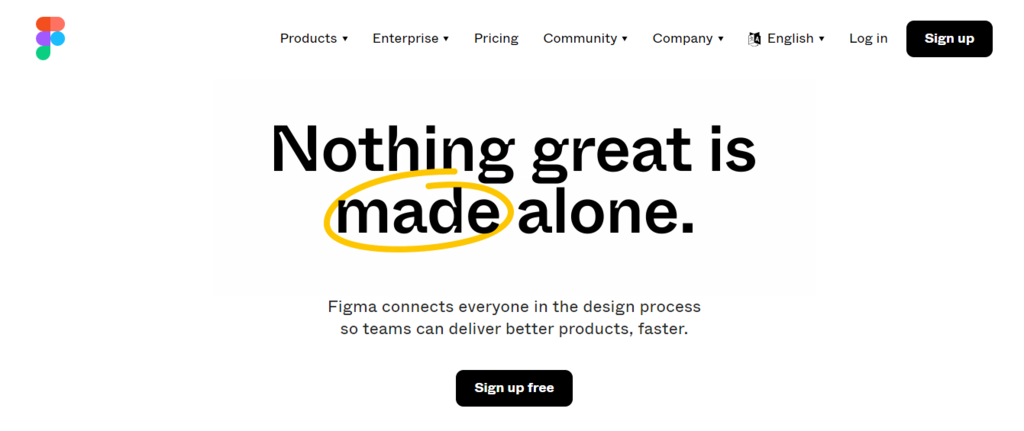Click the yellow-circled word "made"
The height and width of the screenshot is (431, 1024).
tap(418, 214)
